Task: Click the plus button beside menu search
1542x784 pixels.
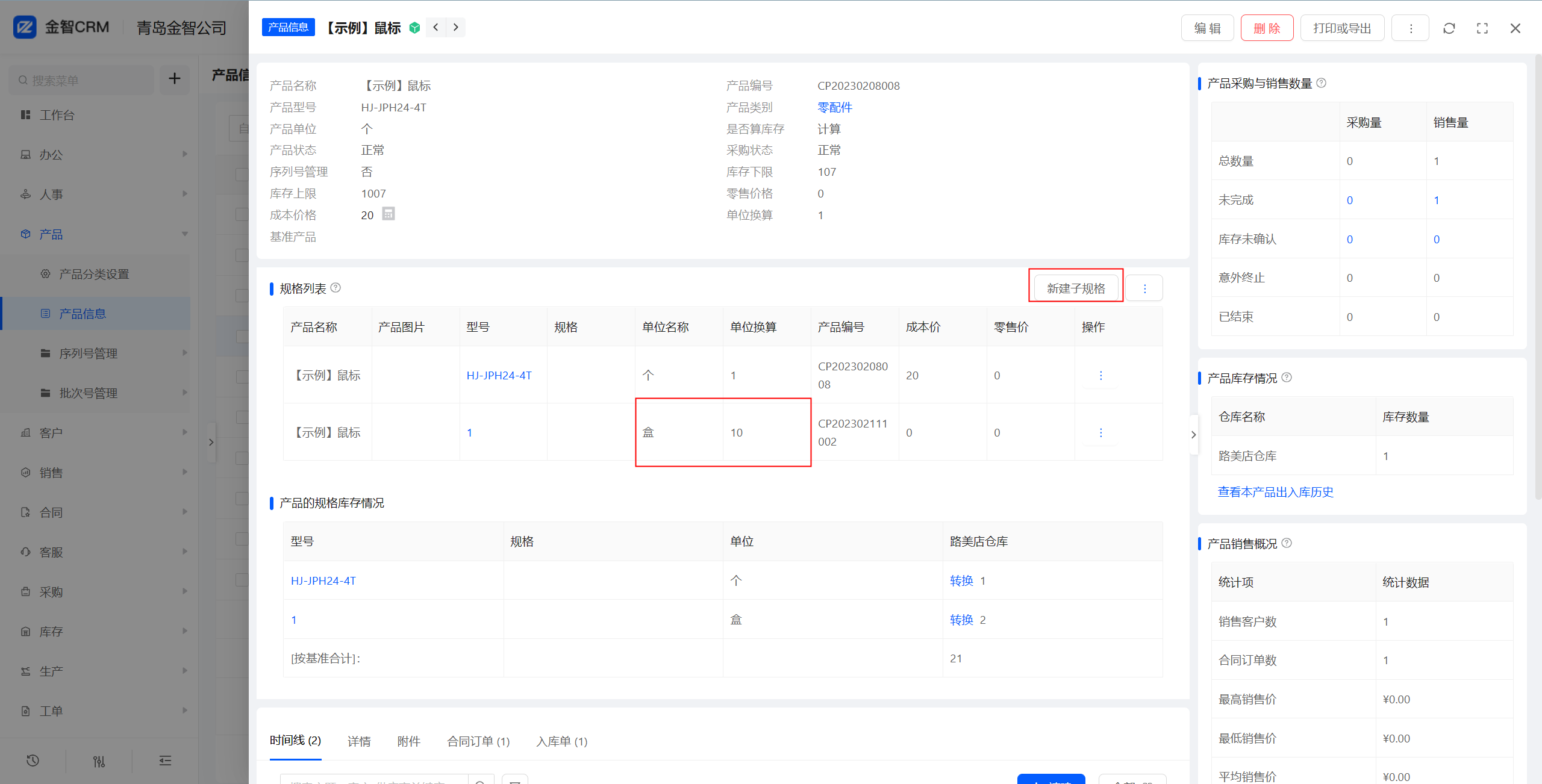Action: tap(174, 79)
